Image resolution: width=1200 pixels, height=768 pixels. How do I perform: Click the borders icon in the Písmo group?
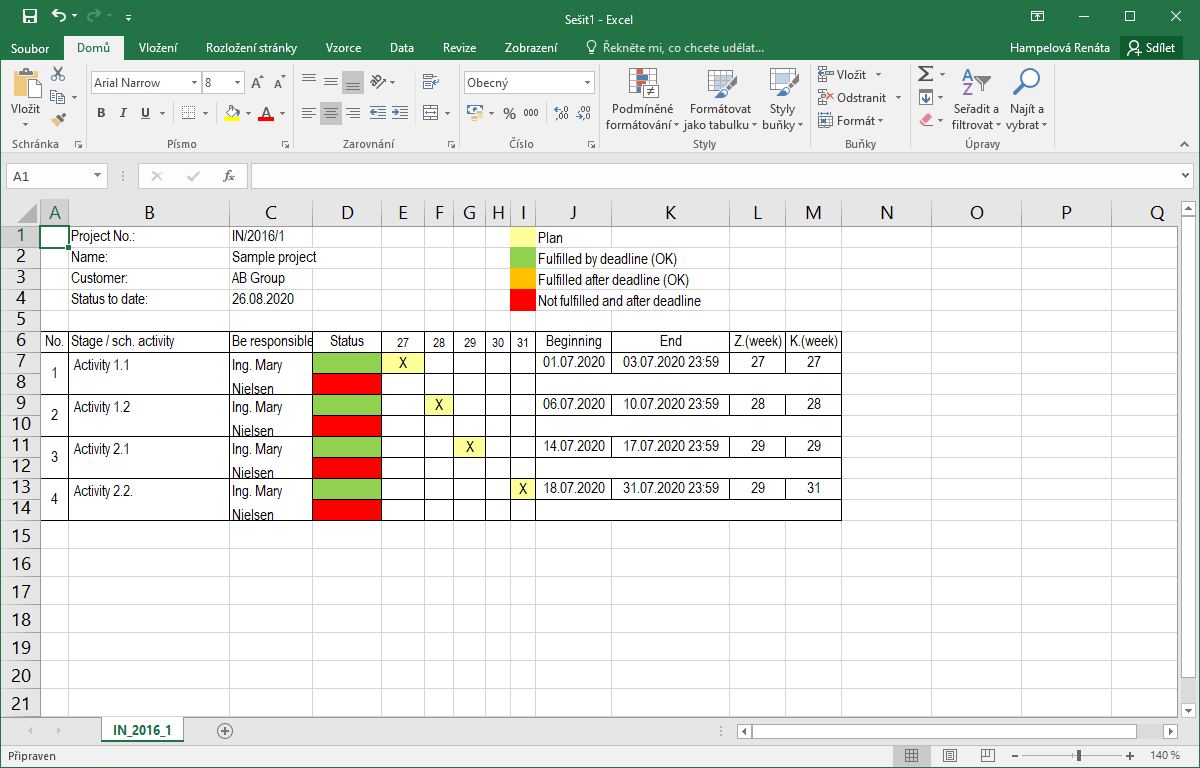tap(189, 113)
